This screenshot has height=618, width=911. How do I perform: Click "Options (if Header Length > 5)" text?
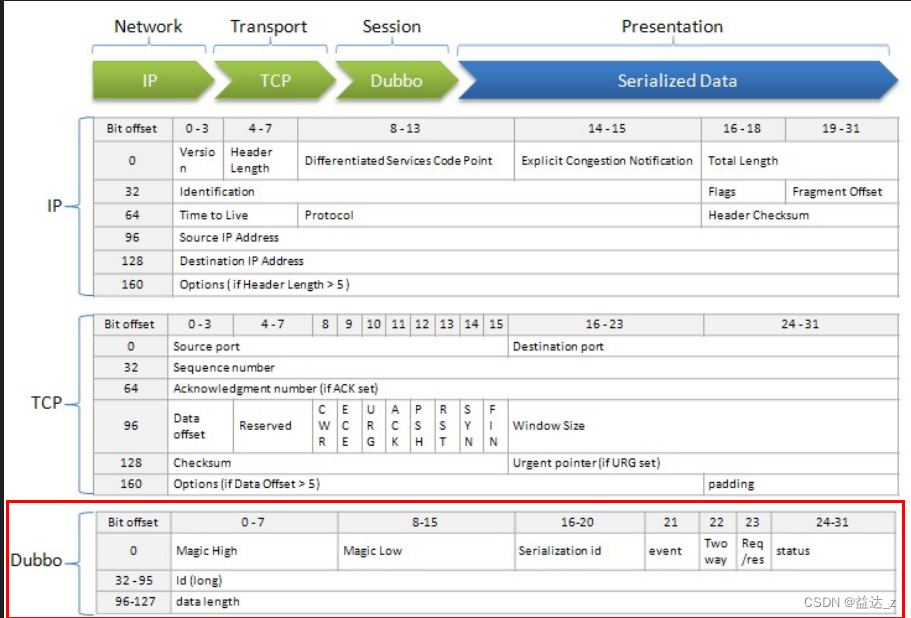point(264,285)
